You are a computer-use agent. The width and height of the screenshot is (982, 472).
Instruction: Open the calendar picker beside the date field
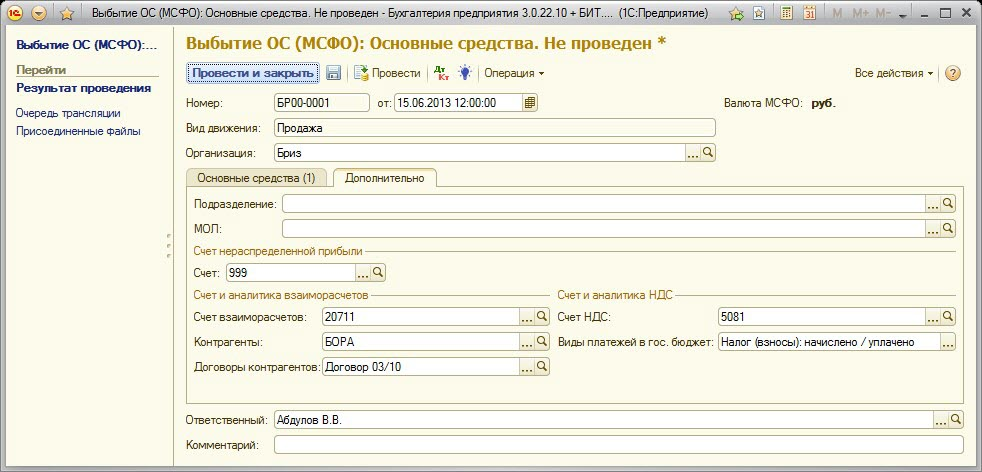click(x=531, y=102)
